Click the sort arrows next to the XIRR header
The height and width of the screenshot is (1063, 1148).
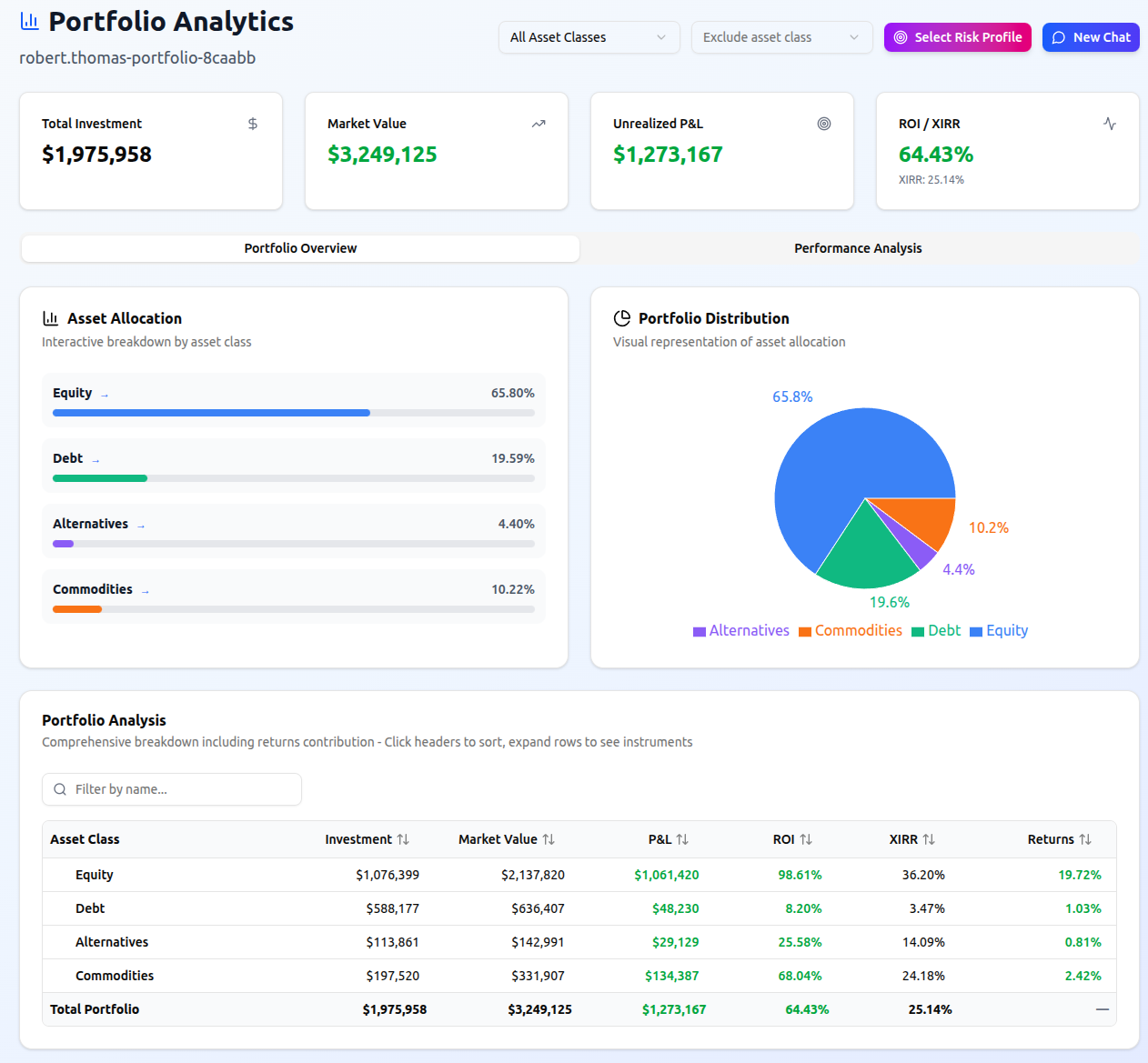click(929, 839)
